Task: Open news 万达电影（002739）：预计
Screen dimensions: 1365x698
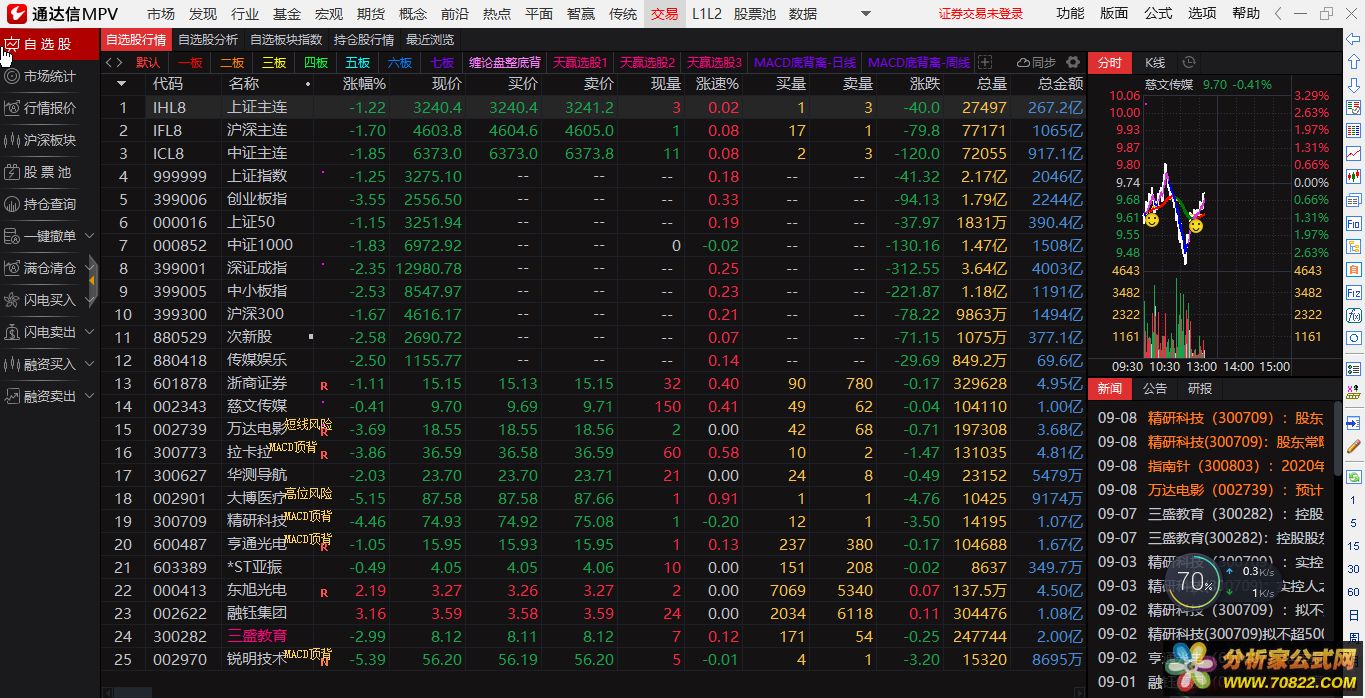Action: [x=1235, y=490]
